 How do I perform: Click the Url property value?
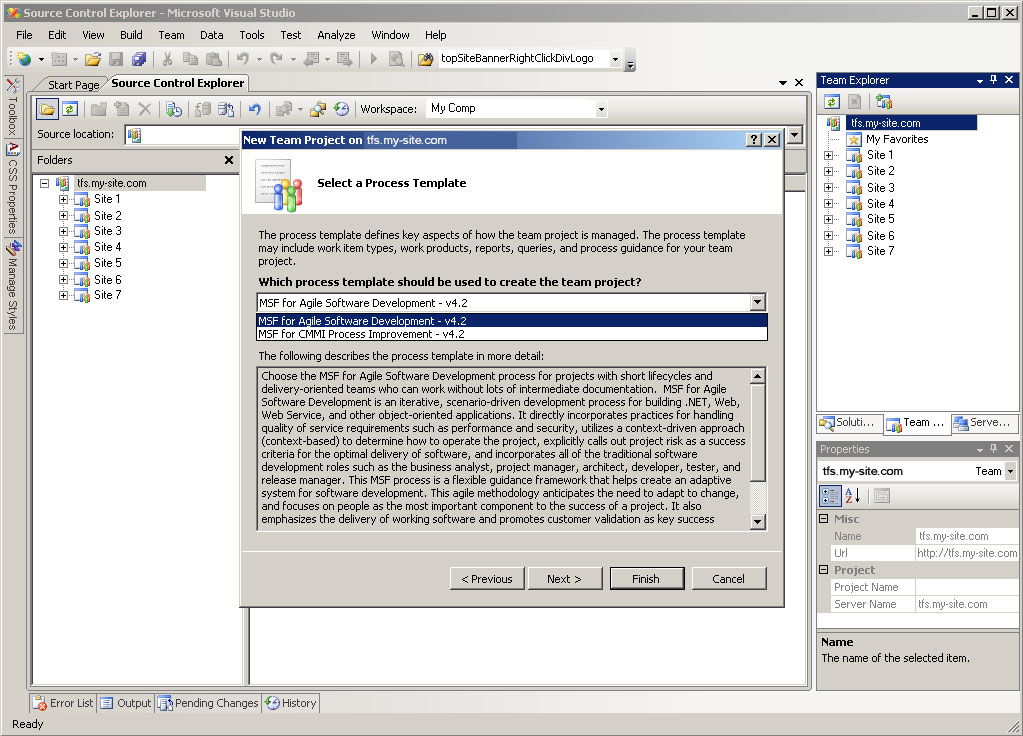click(x=966, y=553)
